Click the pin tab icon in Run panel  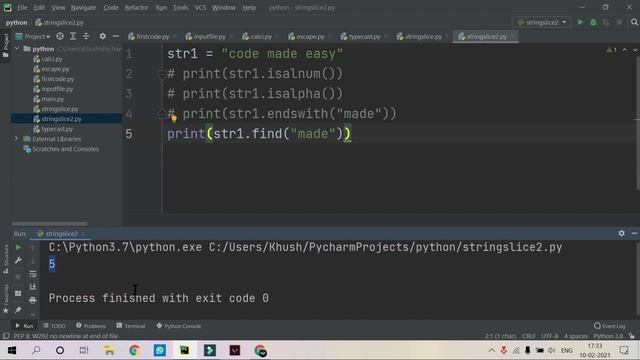pos(18,310)
